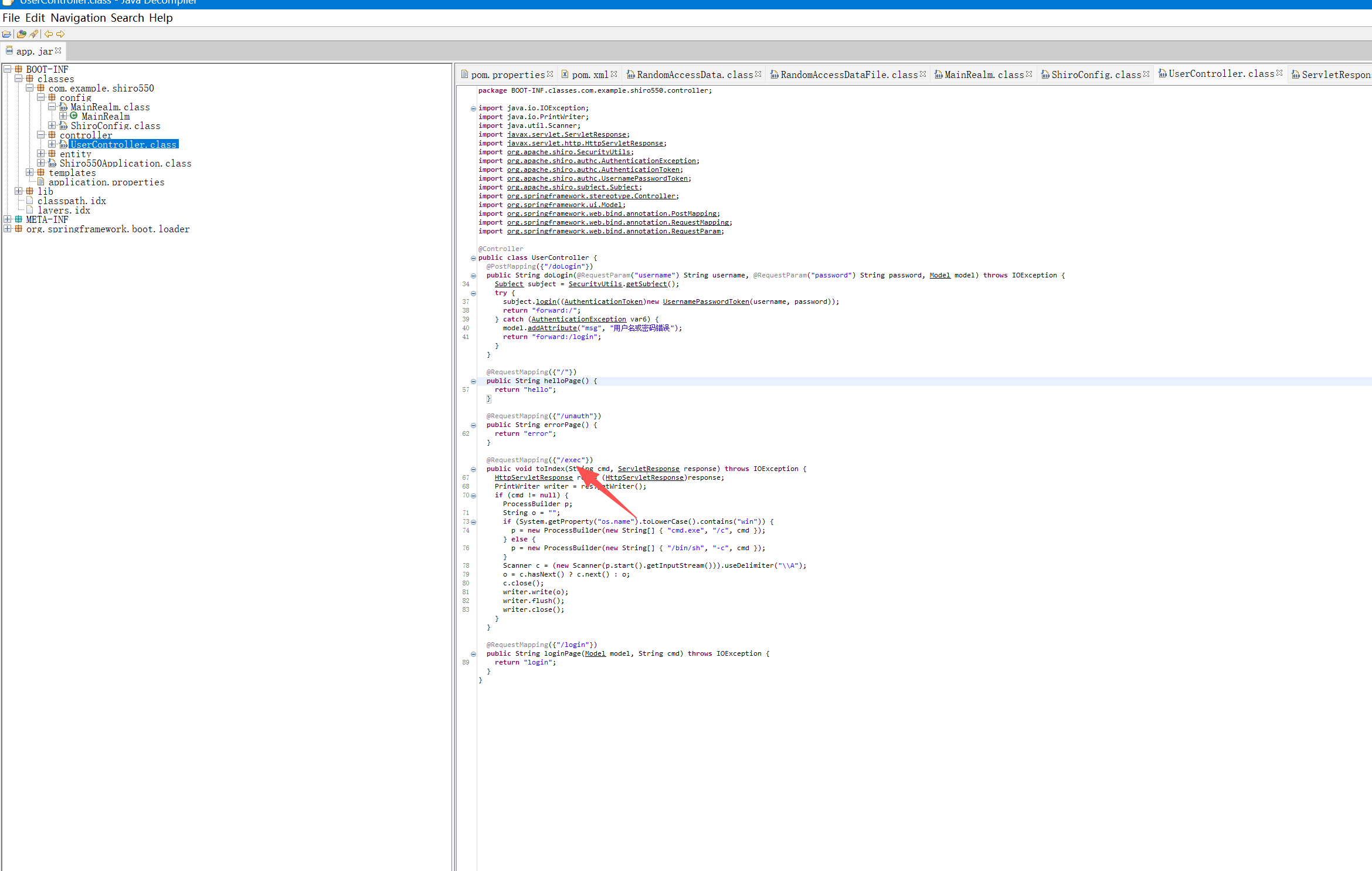Click the Forward navigation arrow icon

tap(60, 34)
